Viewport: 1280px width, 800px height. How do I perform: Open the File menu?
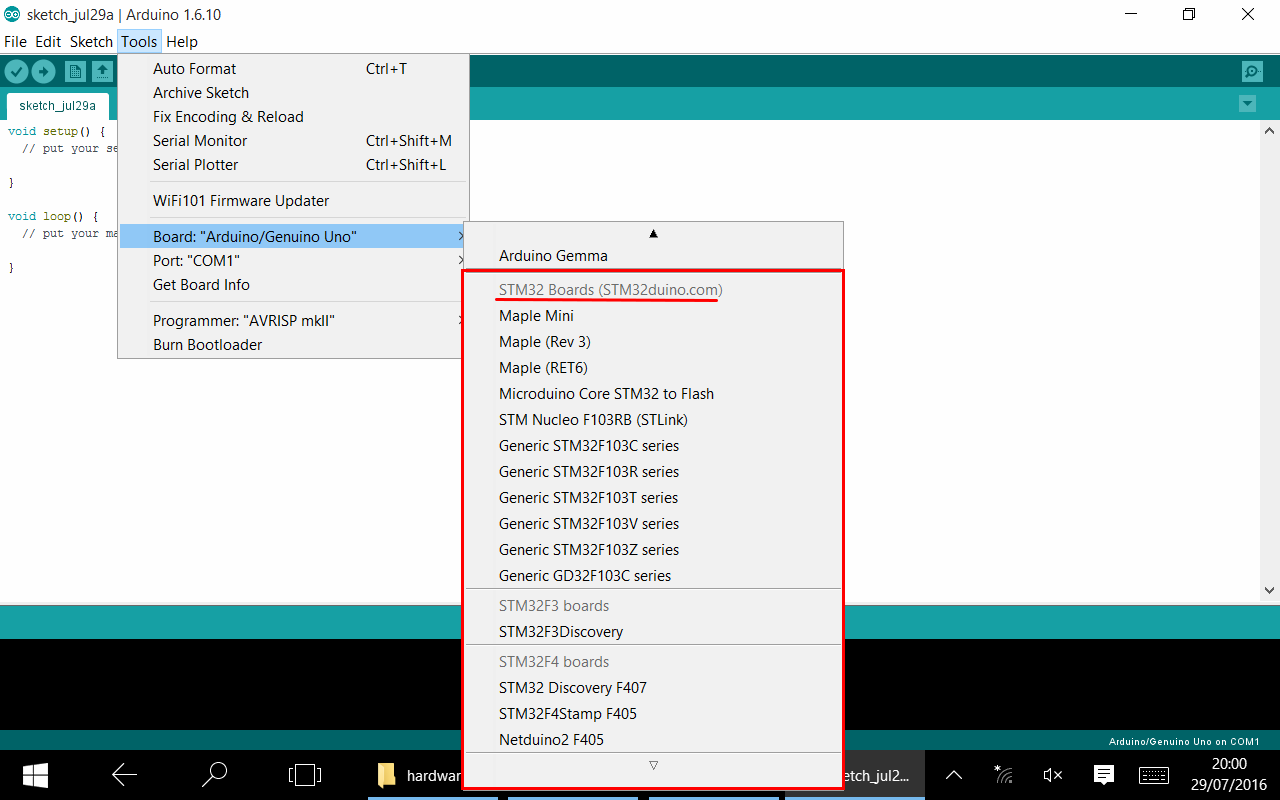coord(15,42)
